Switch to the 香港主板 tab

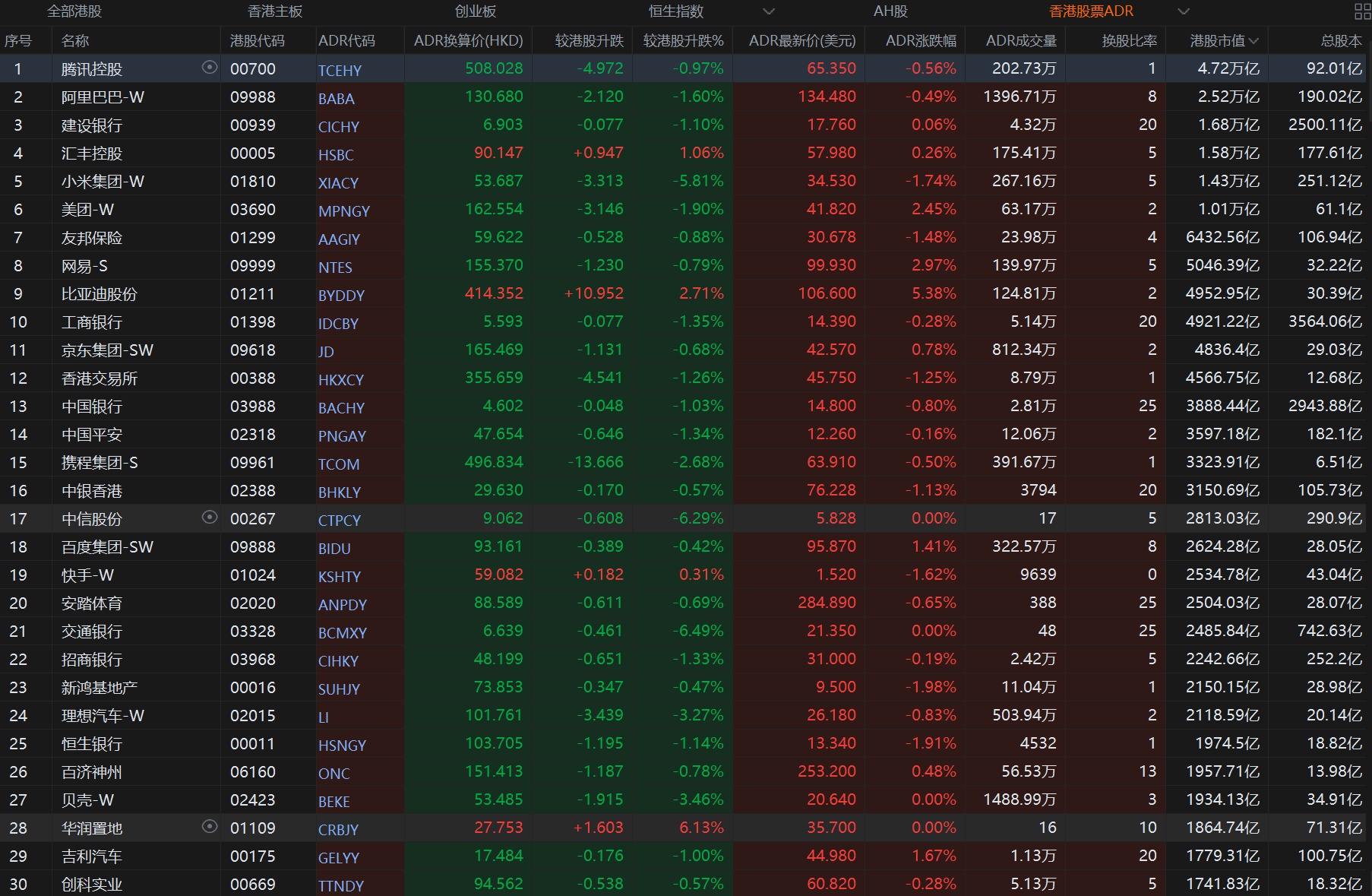point(275,11)
